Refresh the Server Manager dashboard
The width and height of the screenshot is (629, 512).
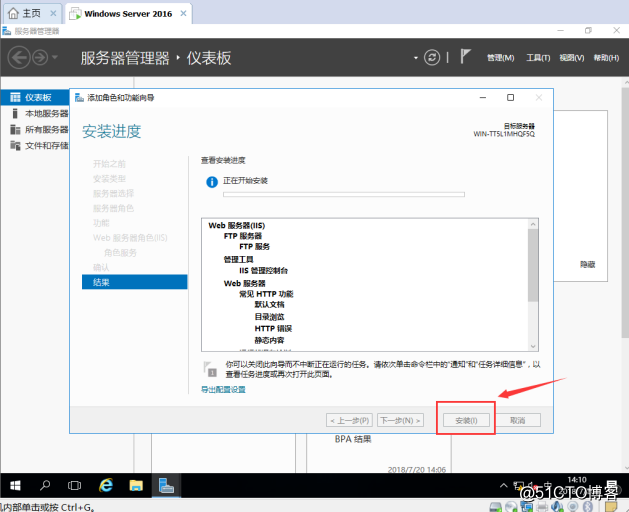(x=432, y=58)
